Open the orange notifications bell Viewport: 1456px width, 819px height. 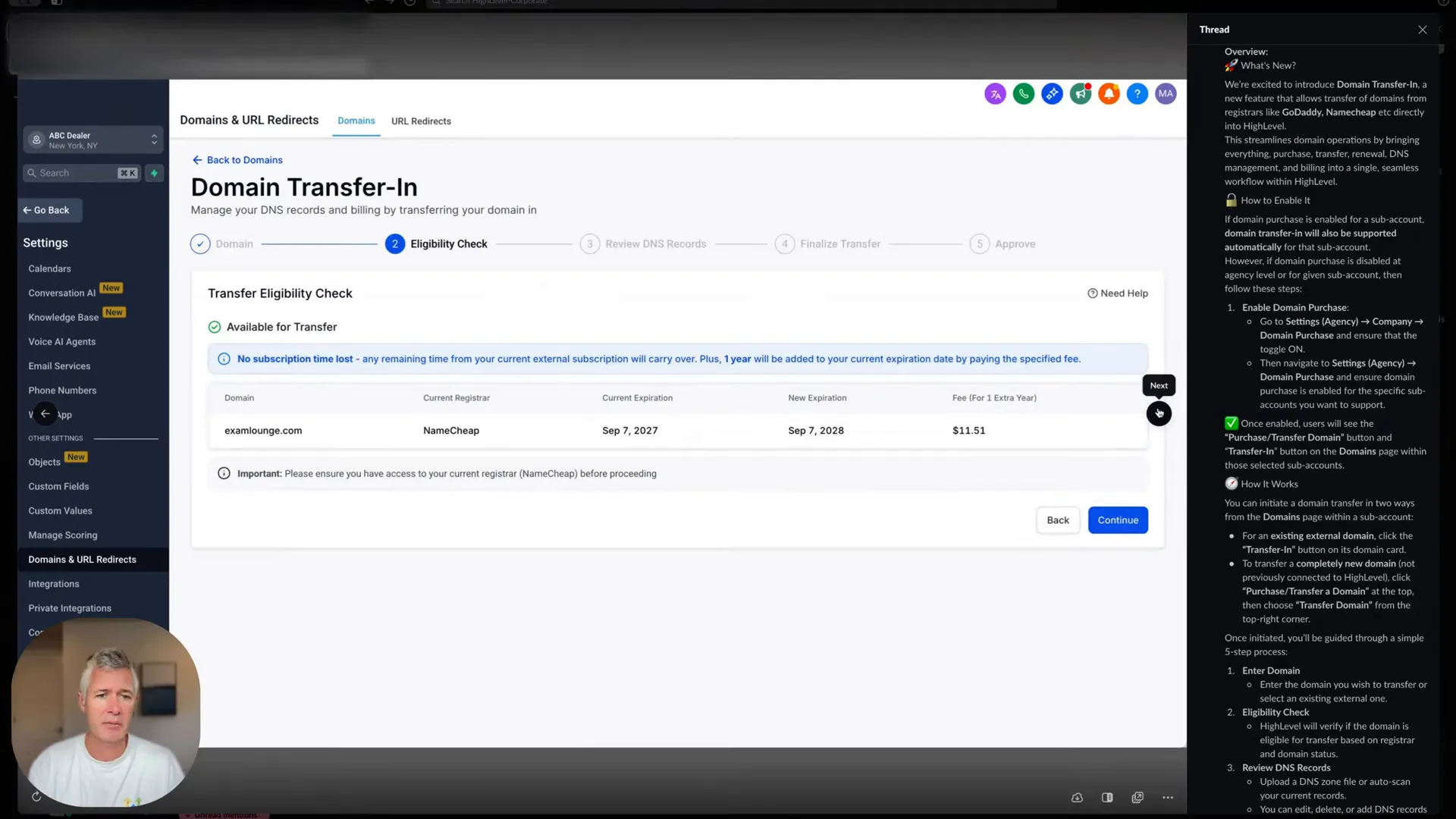click(x=1109, y=94)
